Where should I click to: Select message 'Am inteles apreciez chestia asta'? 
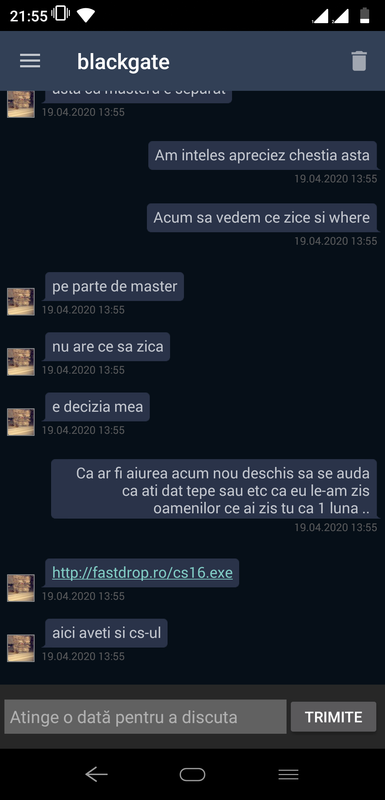[x=263, y=155]
